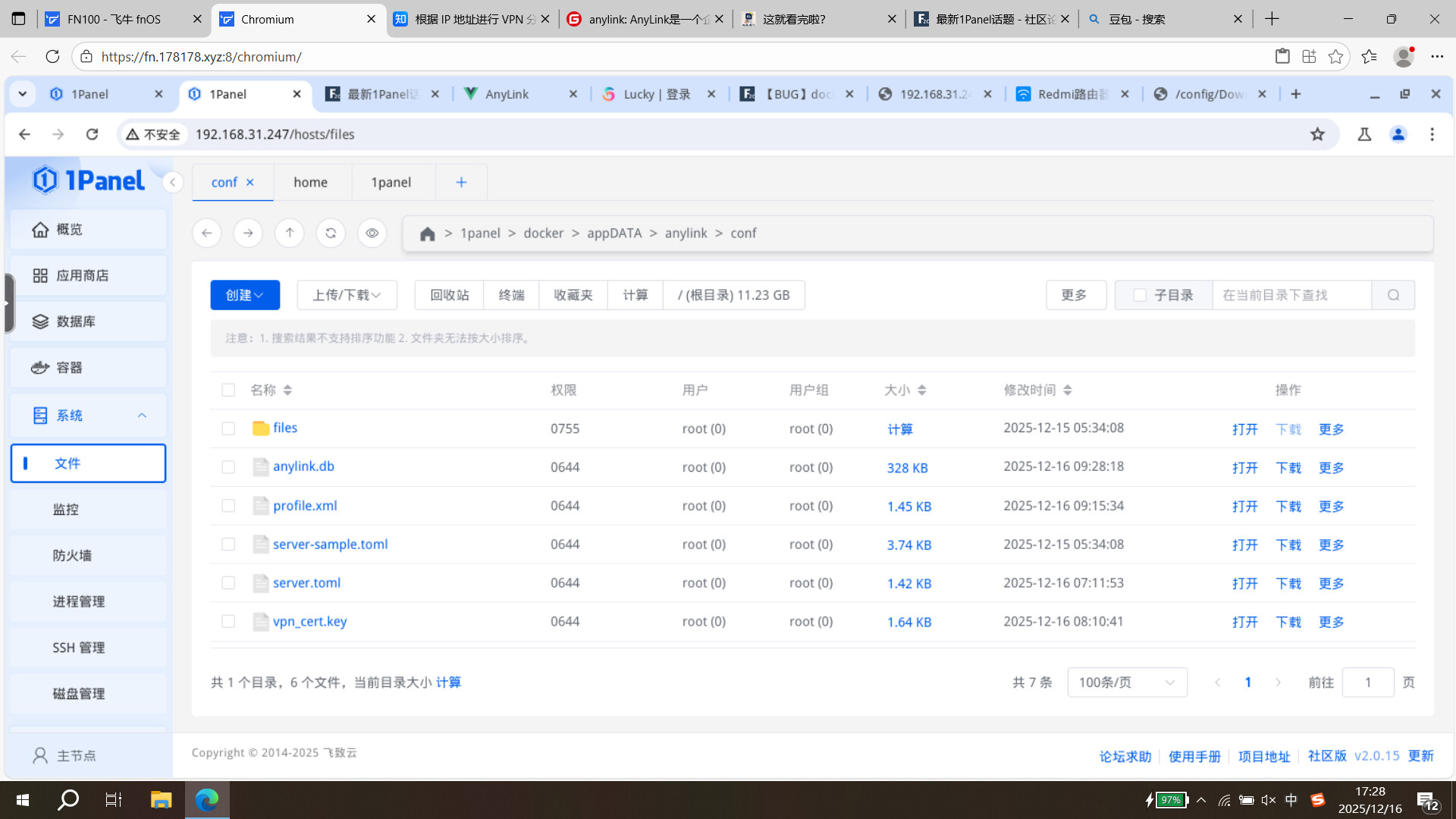The height and width of the screenshot is (819, 1456).
Task: Add a new file tab with plus
Action: [461, 182]
